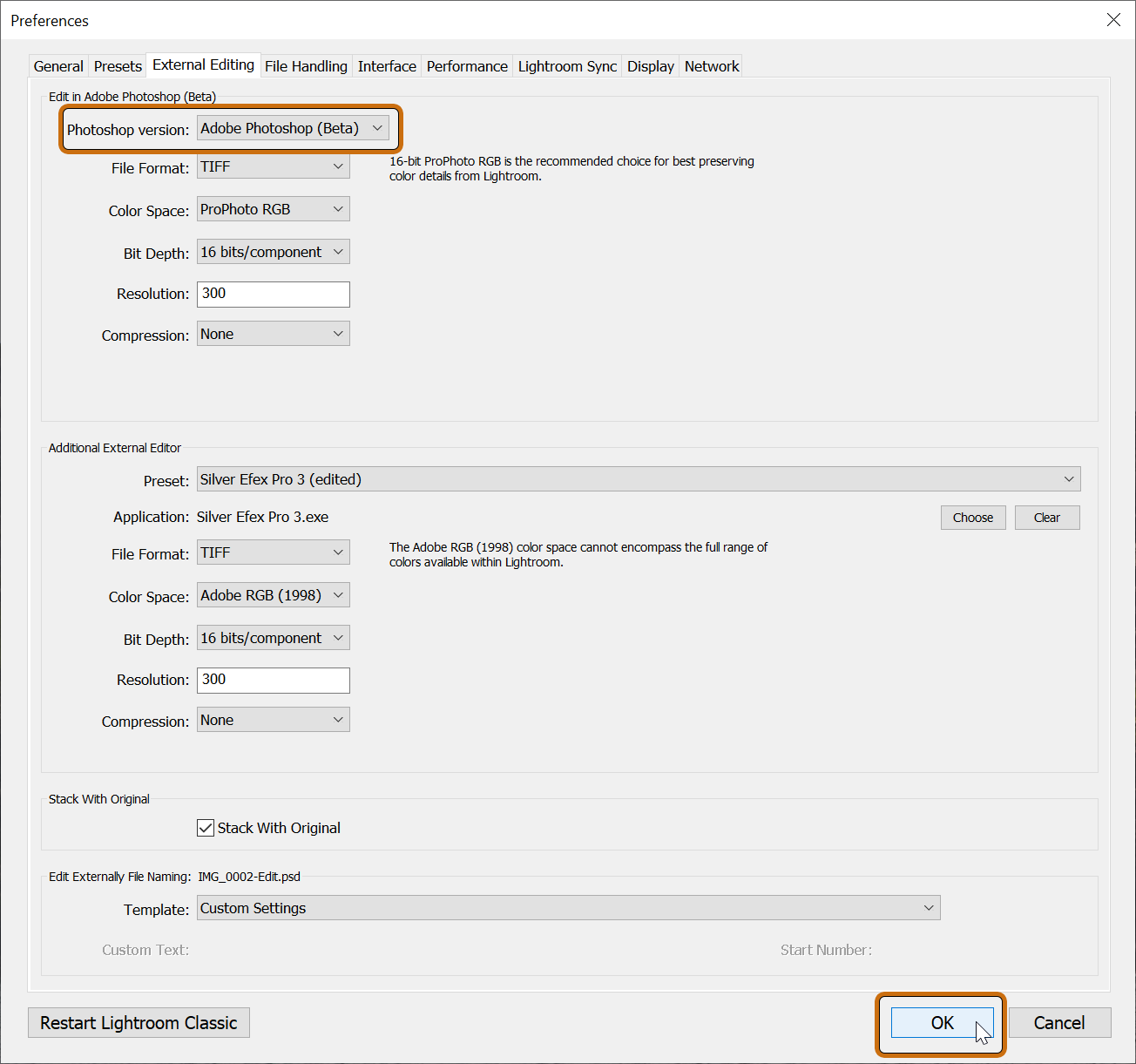The height and width of the screenshot is (1064, 1136).
Task: Open the Interface tab
Action: point(387,66)
